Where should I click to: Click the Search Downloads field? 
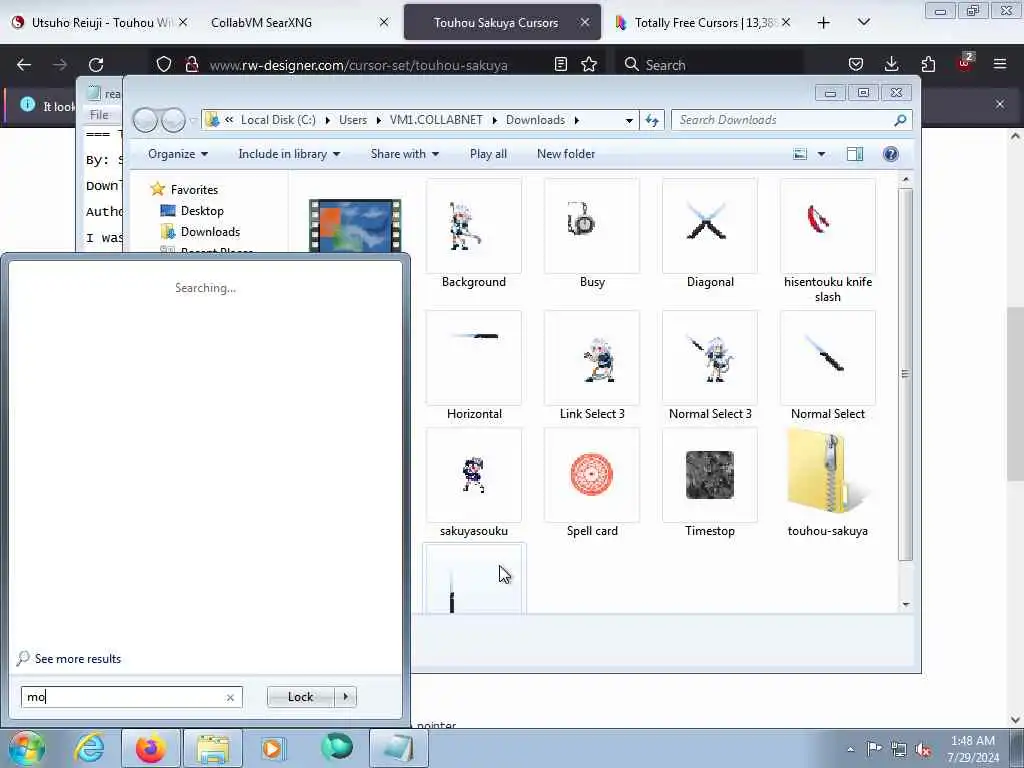tap(791, 120)
